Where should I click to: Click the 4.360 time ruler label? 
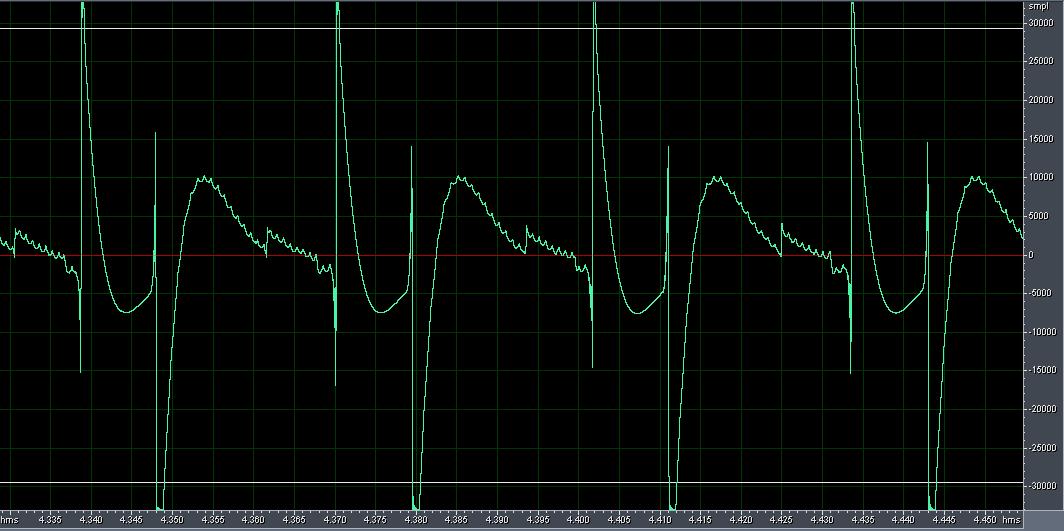pyautogui.click(x=253, y=520)
